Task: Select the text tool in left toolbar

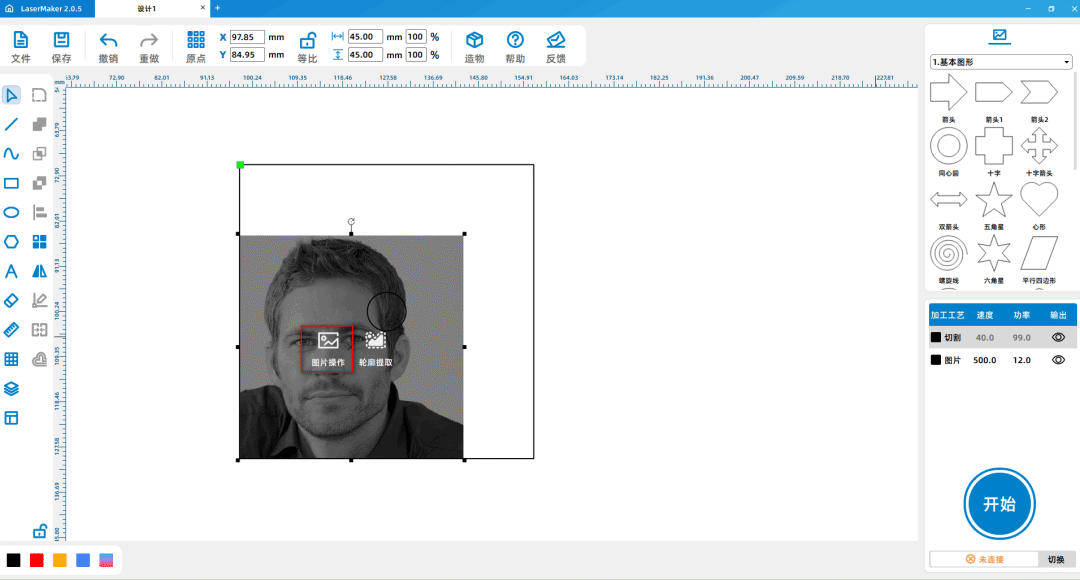Action: (x=12, y=271)
